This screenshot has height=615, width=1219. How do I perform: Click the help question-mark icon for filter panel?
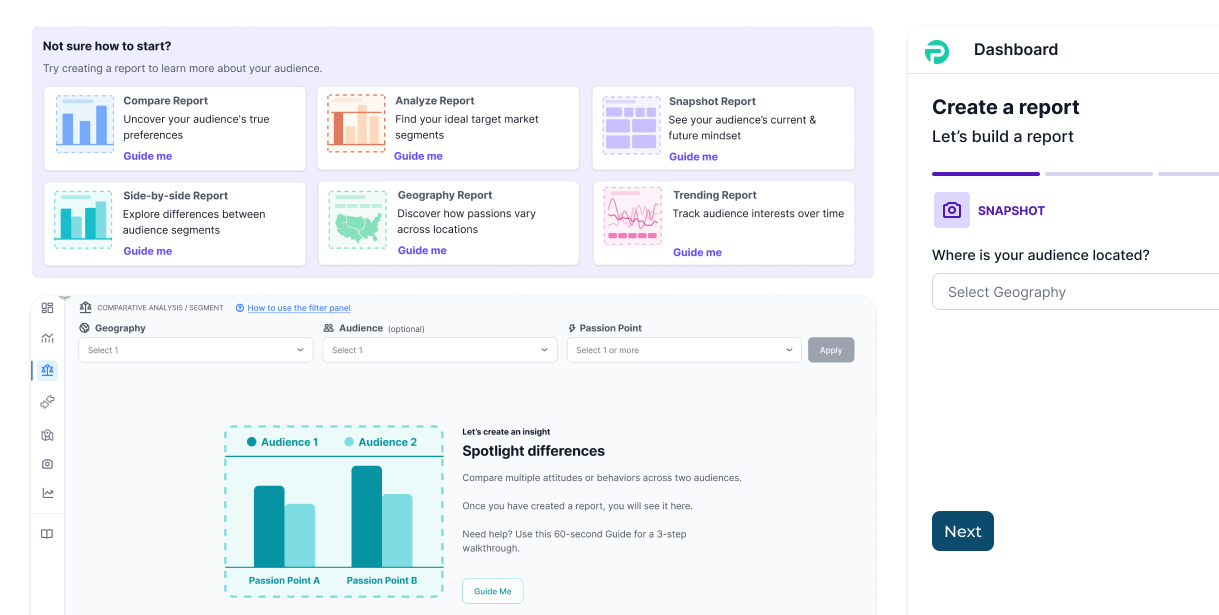pos(240,308)
